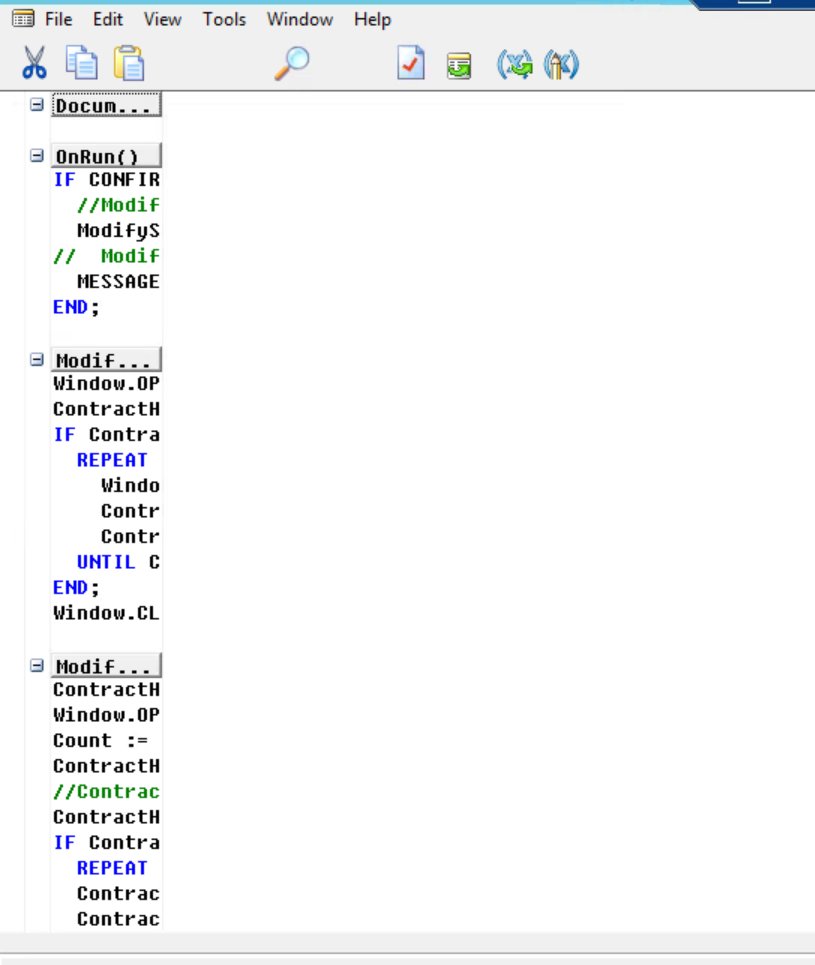
Task: Collapse the second Modif... function section
Action: [37, 665]
